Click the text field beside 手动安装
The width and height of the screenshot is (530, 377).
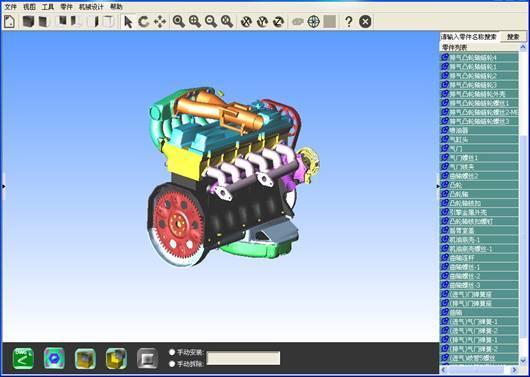pos(243,358)
